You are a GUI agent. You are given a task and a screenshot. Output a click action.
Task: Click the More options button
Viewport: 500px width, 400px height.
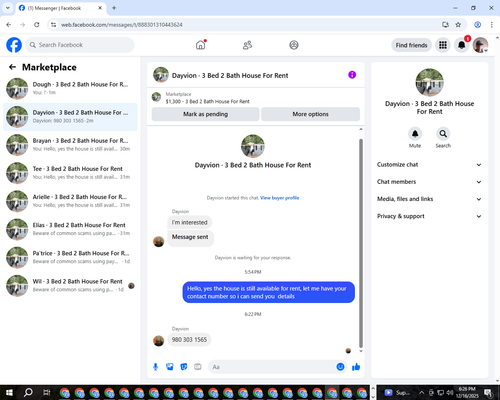310,114
